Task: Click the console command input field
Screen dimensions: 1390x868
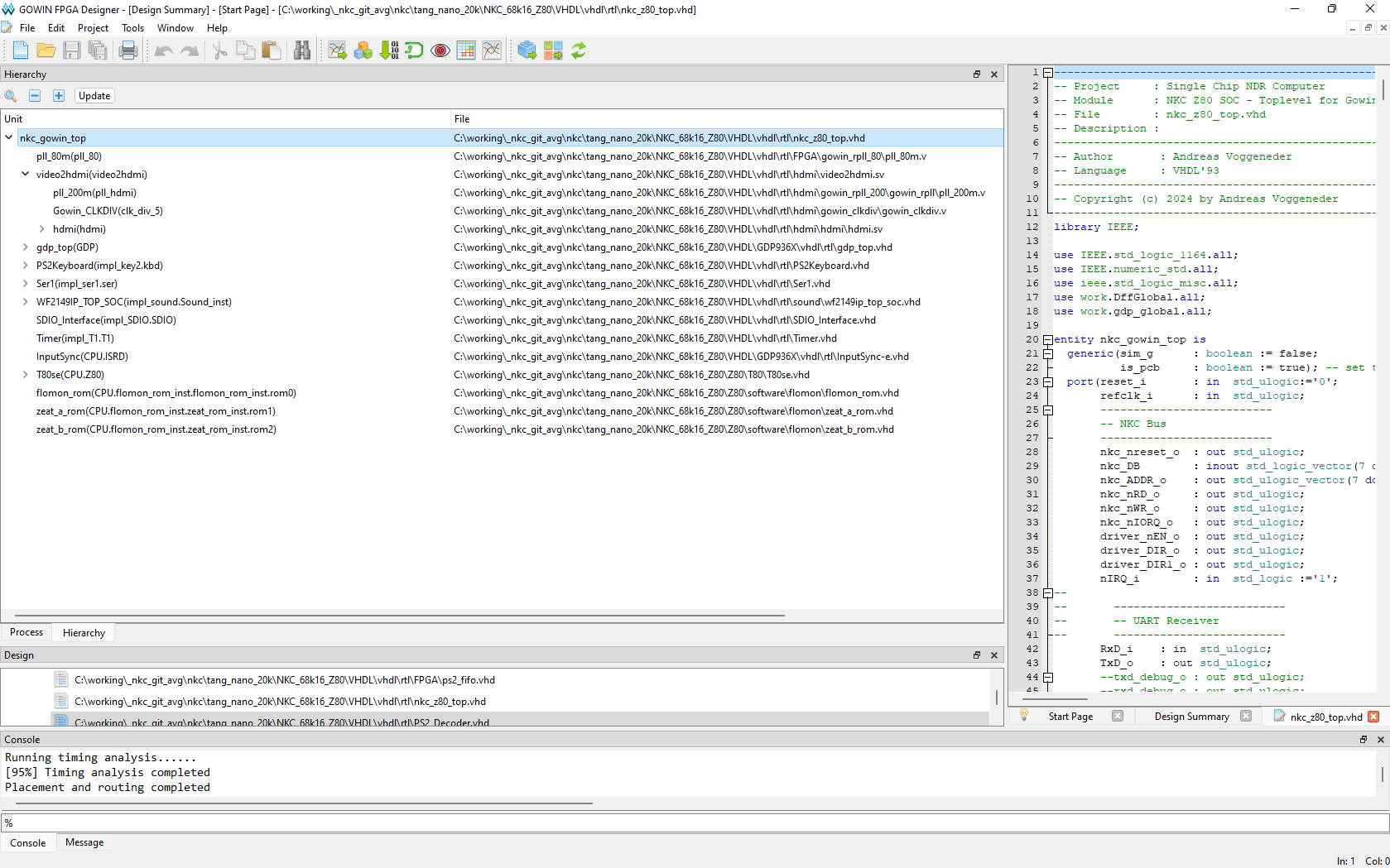Action: click(695, 822)
